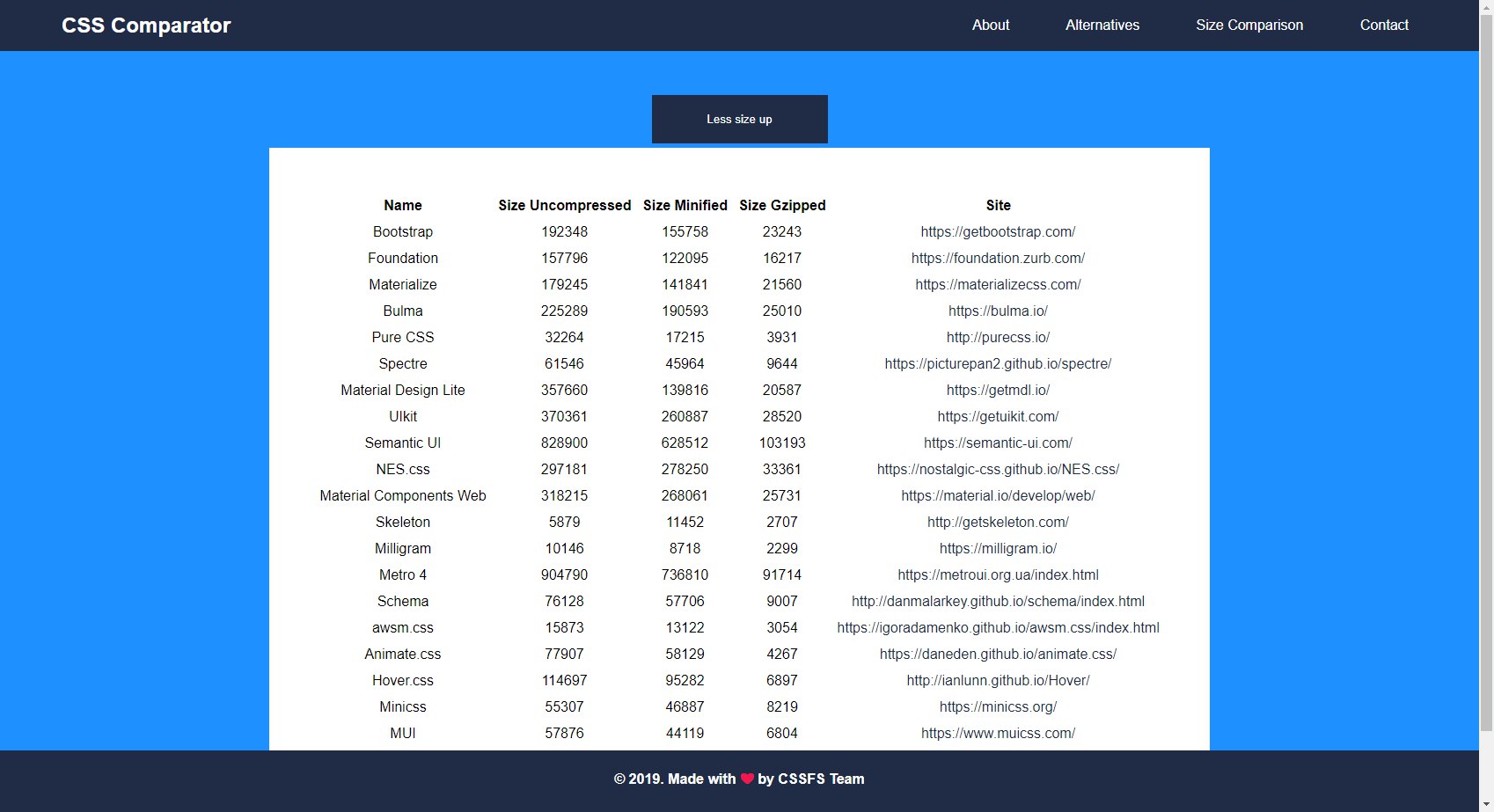Screen dimensions: 1494x812
Task: Open the getbootstrap.com site link
Action: click(x=998, y=231)
